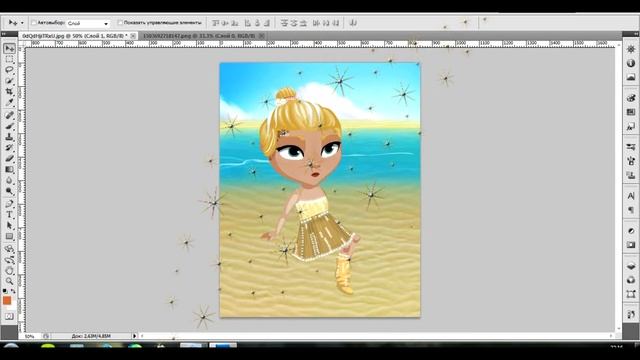This screenshot has height=360, width=640.
Task: Open the white background color picker
Action: point(13,306)
